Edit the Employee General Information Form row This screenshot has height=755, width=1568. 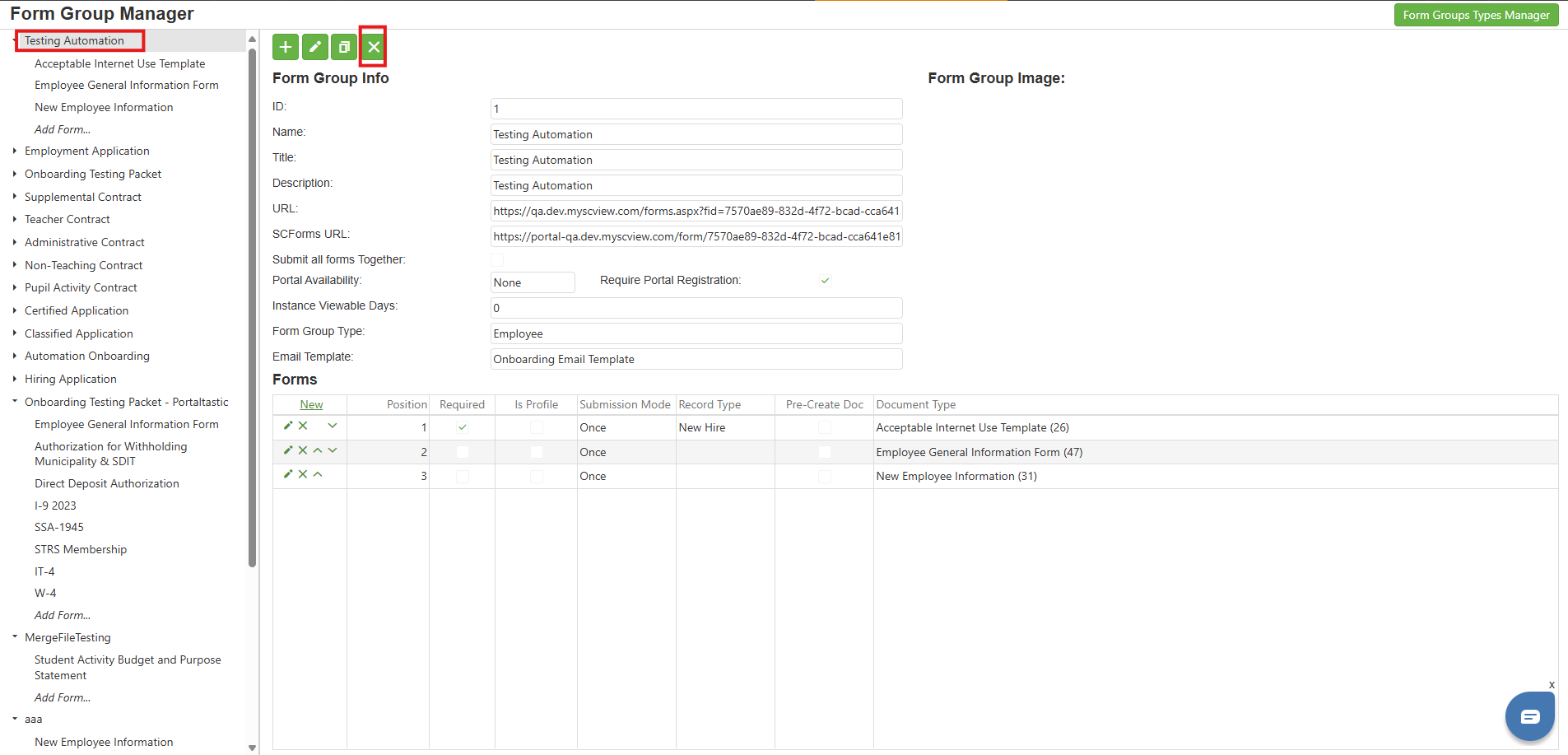coord(288,450)
